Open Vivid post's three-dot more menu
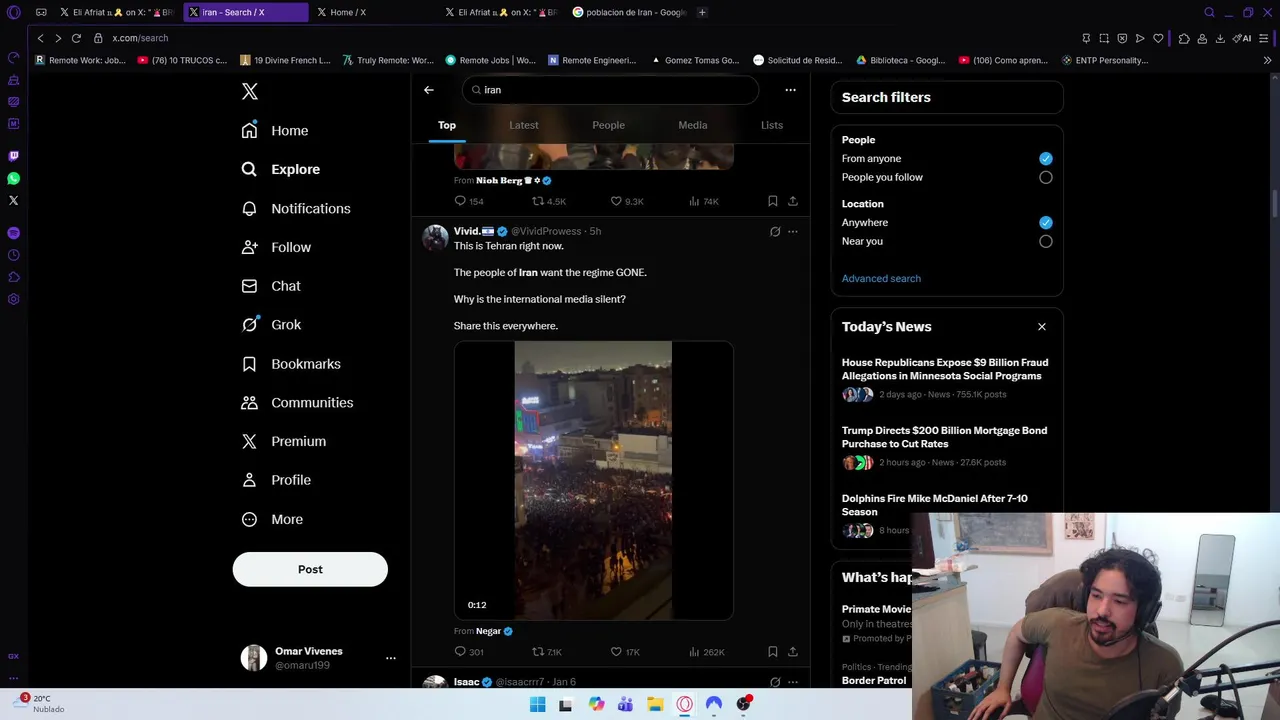 (793, 232)
